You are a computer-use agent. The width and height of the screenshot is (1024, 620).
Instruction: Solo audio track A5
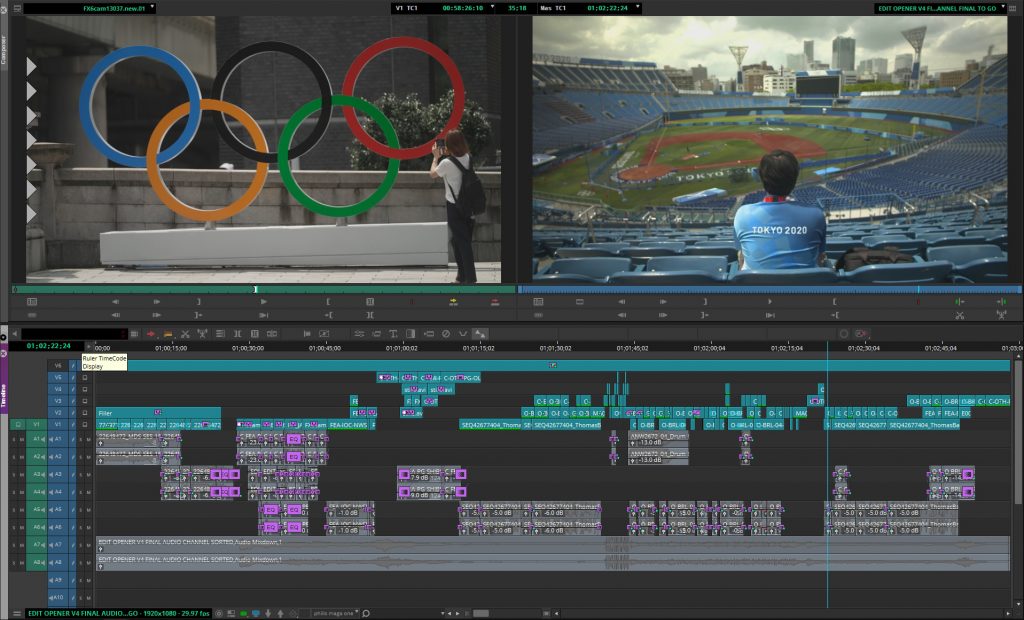pyautogui.click(x=81, y=510)
